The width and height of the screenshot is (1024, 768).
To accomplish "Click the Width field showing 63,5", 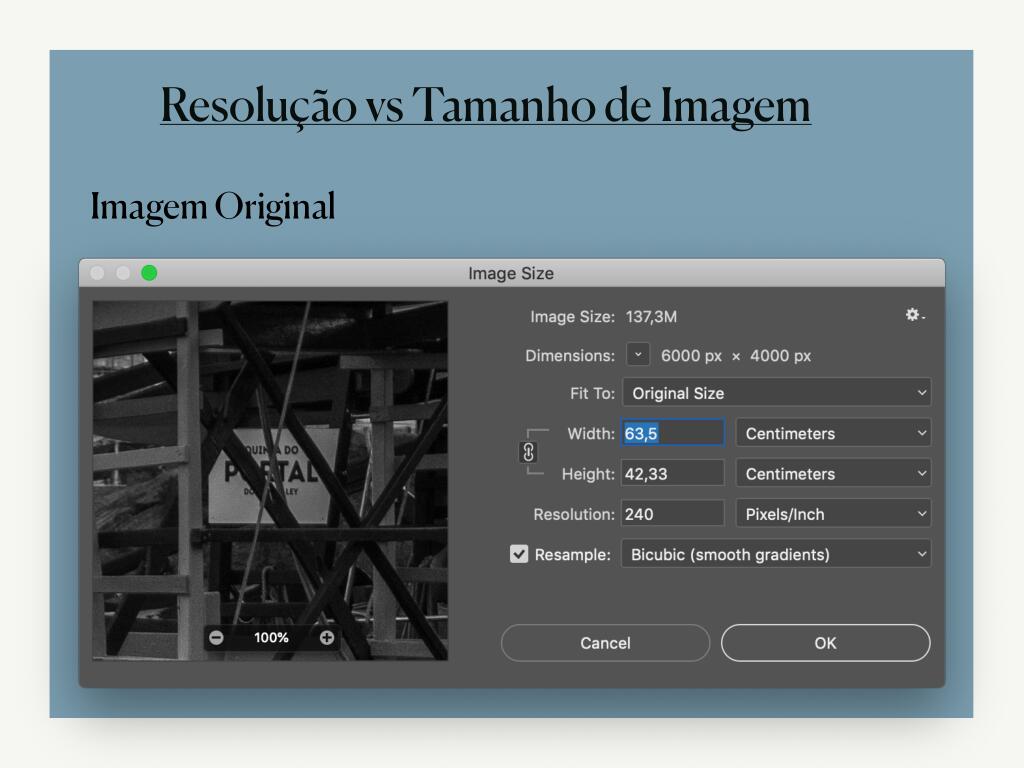I will point(672,433).
